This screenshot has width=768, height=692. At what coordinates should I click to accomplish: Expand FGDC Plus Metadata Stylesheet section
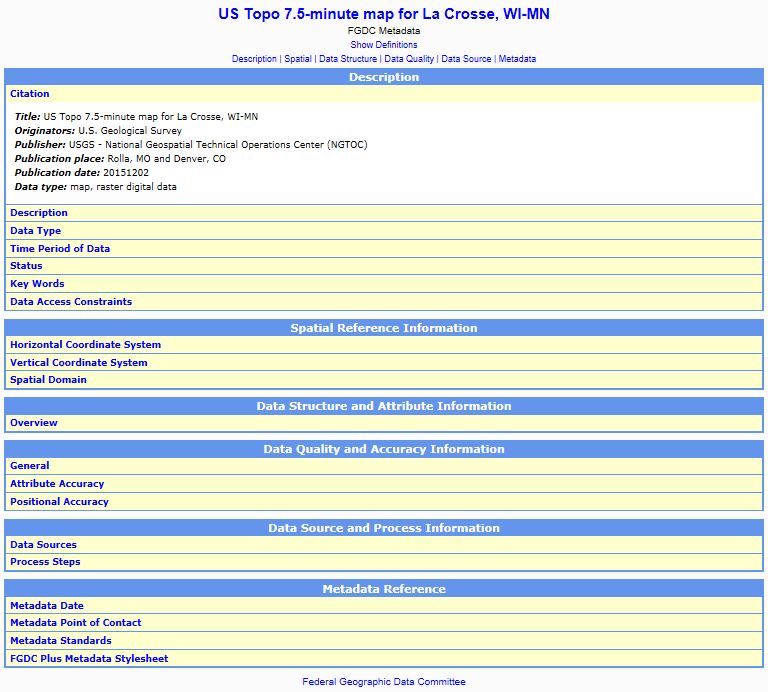click(89, 659)
